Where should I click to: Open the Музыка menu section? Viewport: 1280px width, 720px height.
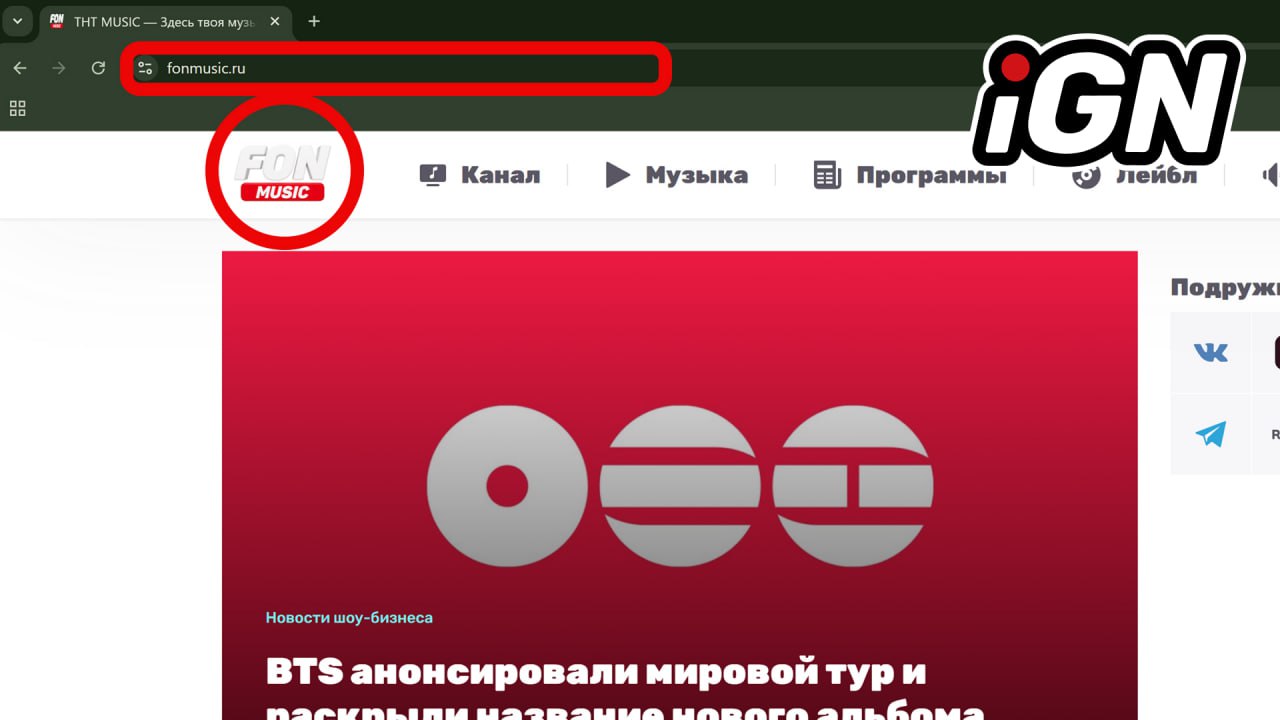[x=677, y=175]
